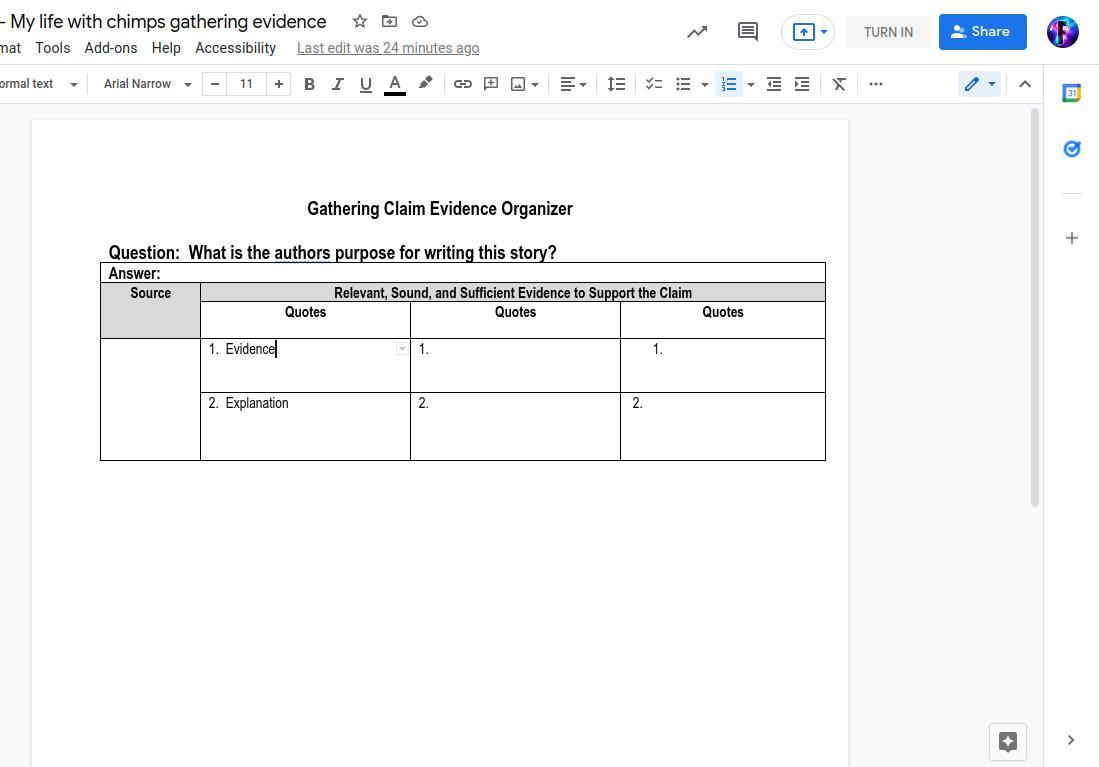Open the paragraph style dropdown

click(x=39, y=84)
